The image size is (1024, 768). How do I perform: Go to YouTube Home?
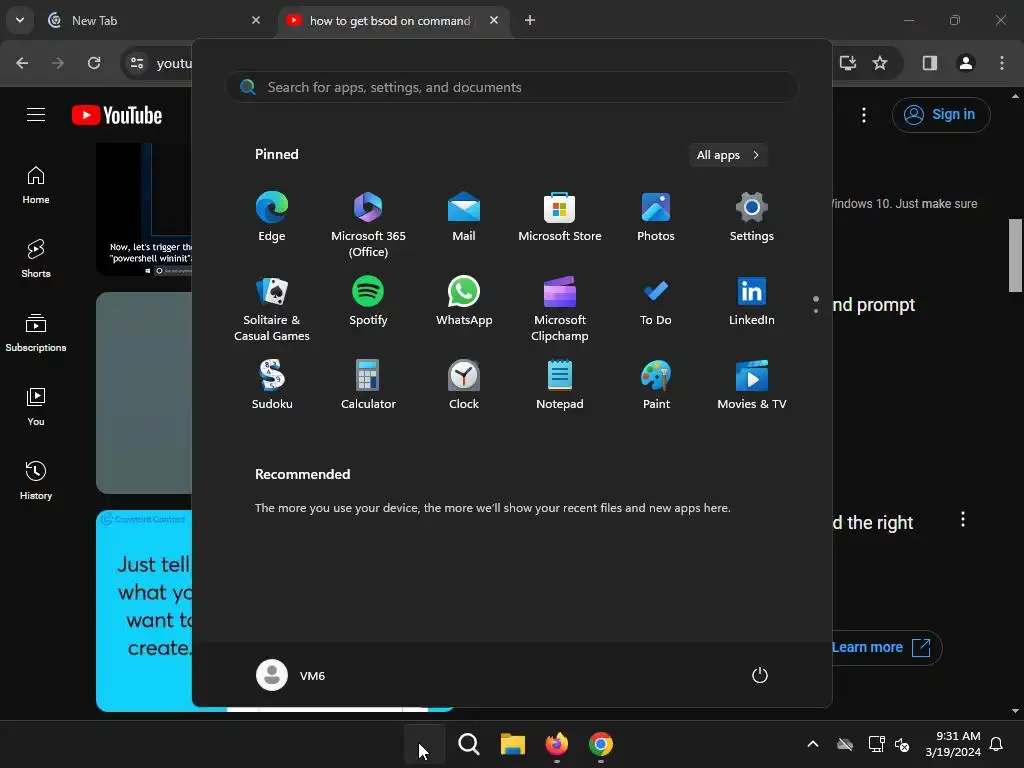36,185
